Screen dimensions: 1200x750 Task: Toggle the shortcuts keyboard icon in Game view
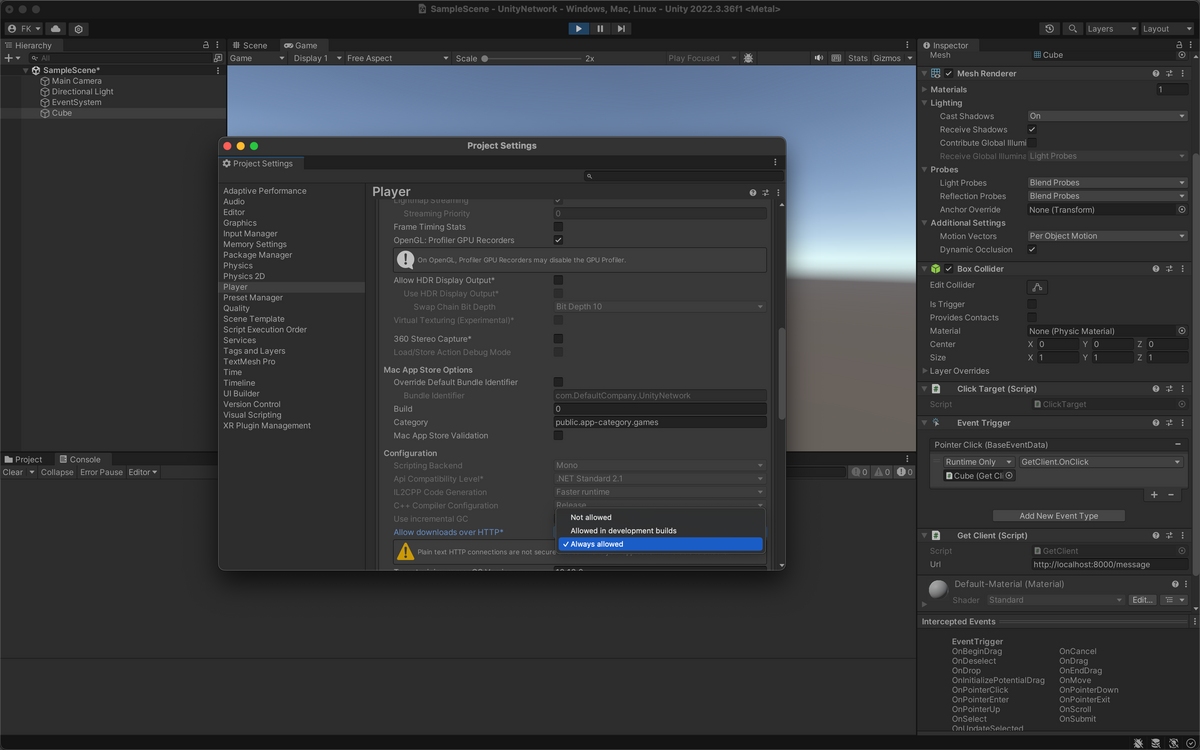click(x=836, y=58)
